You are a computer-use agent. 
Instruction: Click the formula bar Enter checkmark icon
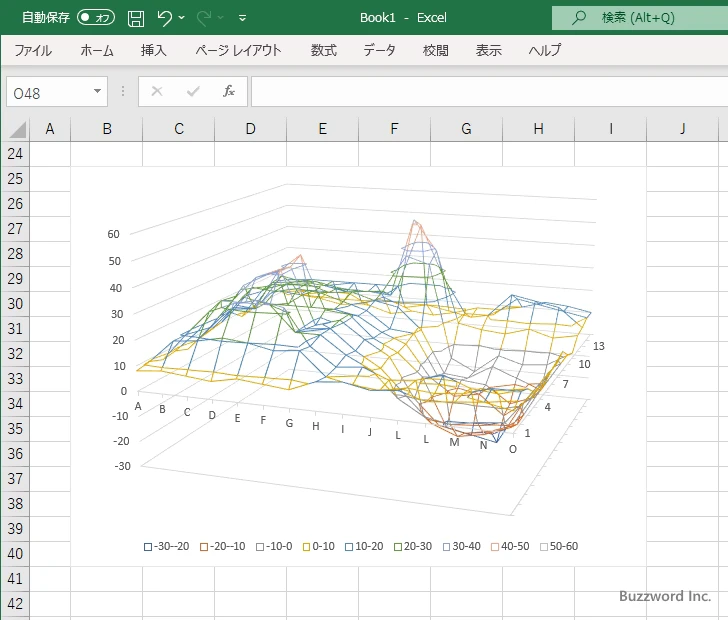193,91
